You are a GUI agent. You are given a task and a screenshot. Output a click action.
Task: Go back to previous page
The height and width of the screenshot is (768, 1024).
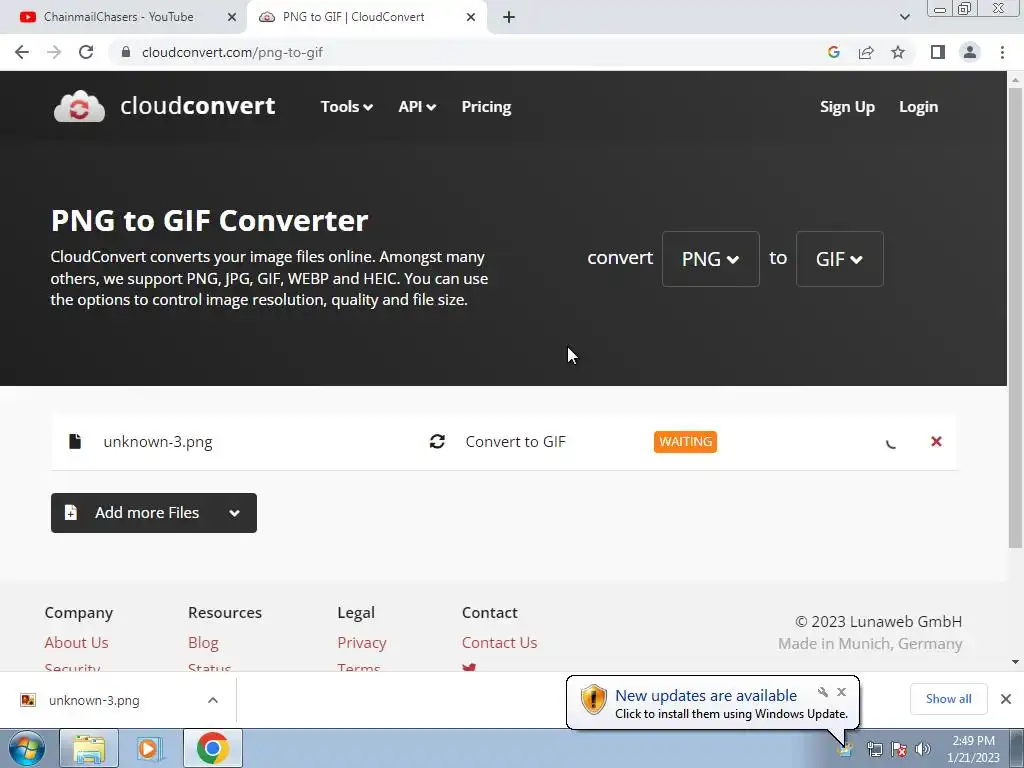(x=22, y=52)
